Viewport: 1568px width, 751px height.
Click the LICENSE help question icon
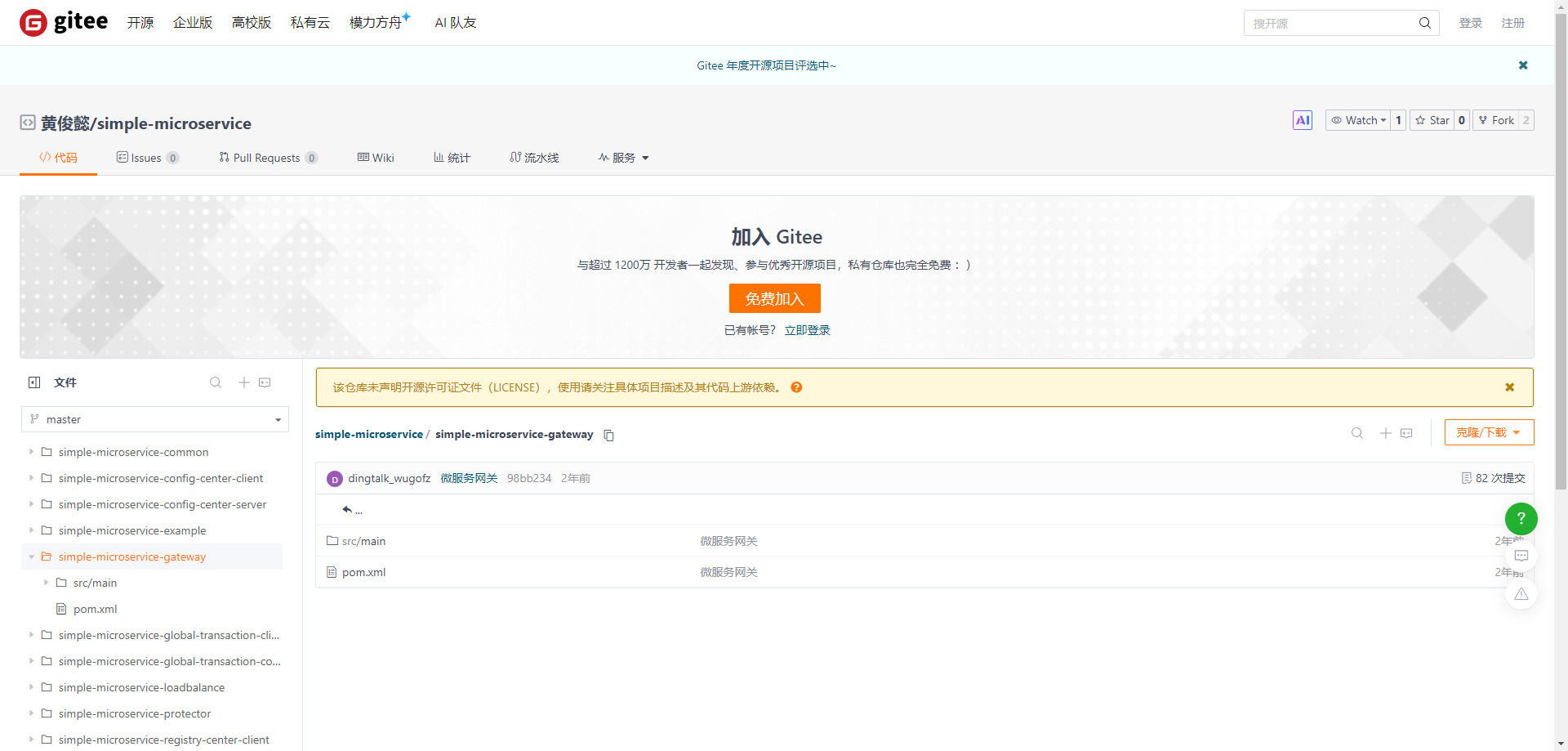796,387
